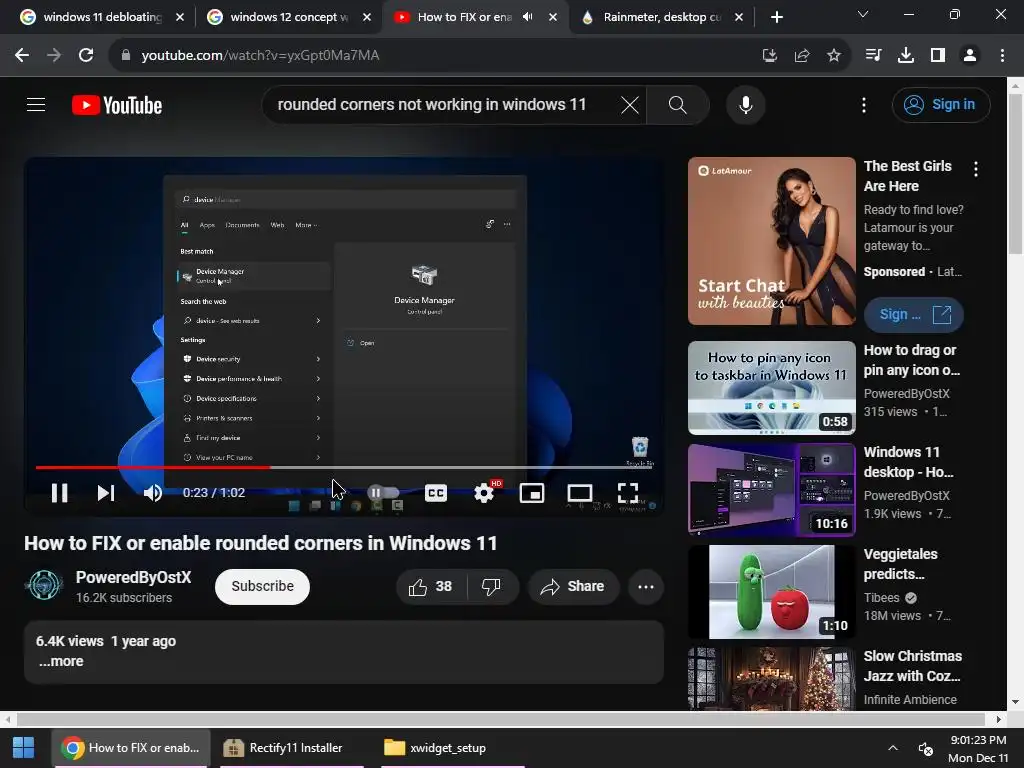The height and width of the screenshot is (768, 1024).
Task: Mute the video volume
Action: click(x=153, y=492)
